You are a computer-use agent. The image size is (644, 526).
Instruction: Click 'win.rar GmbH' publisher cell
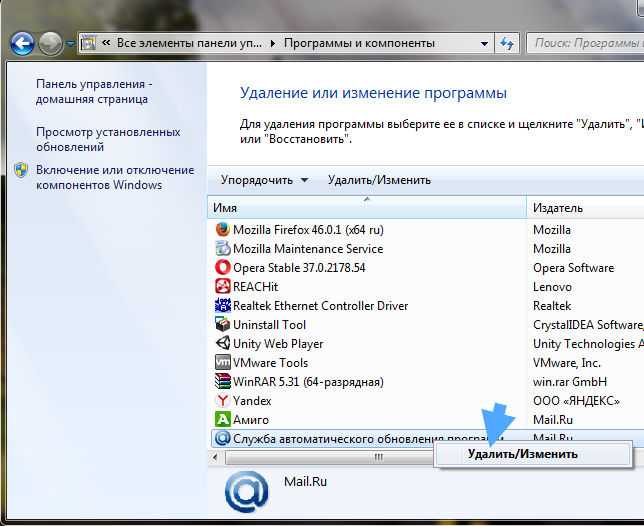tap(570, 382)
